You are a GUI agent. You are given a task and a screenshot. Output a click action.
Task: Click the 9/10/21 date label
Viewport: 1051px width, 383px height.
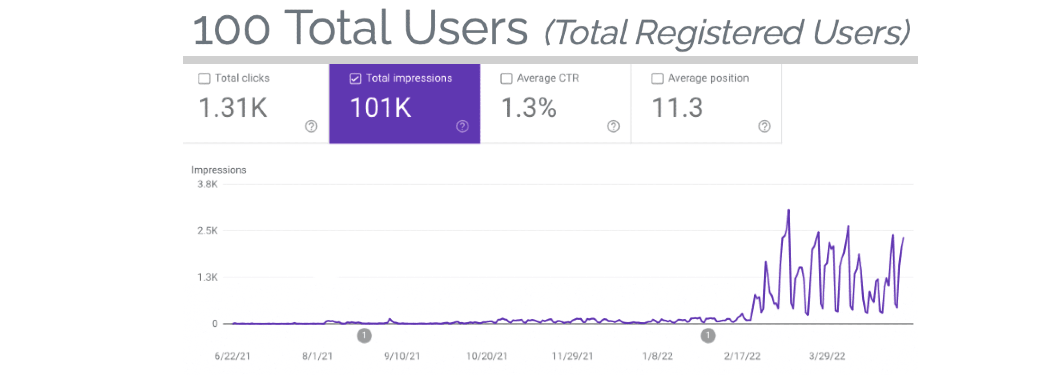pos(403,356)
